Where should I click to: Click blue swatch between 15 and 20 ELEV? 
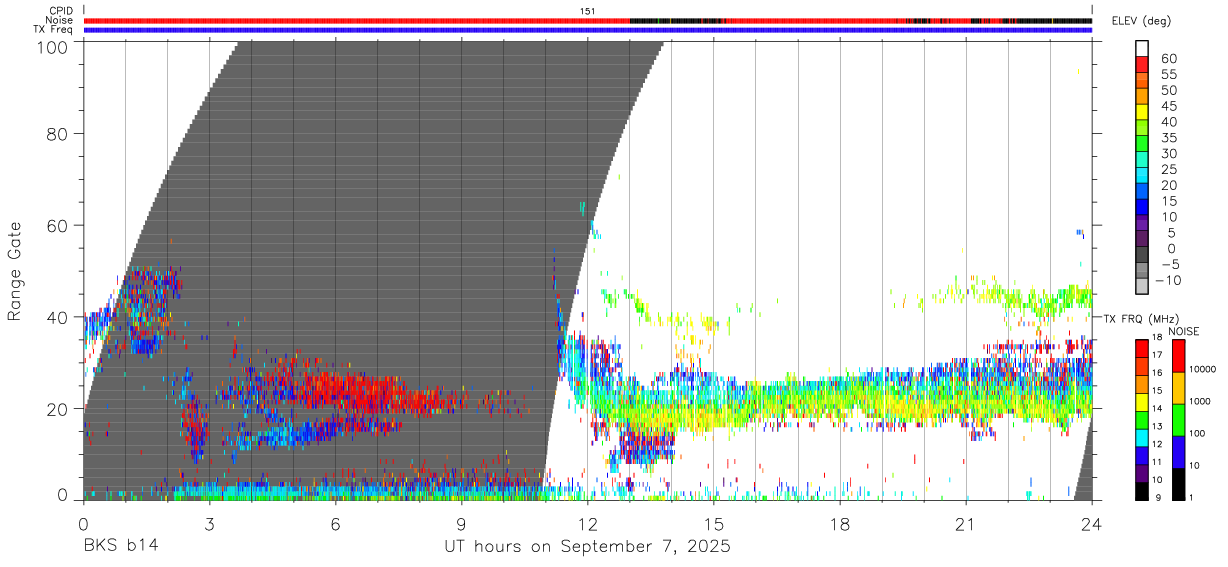pyautogui.click(x=1143, y=192)
